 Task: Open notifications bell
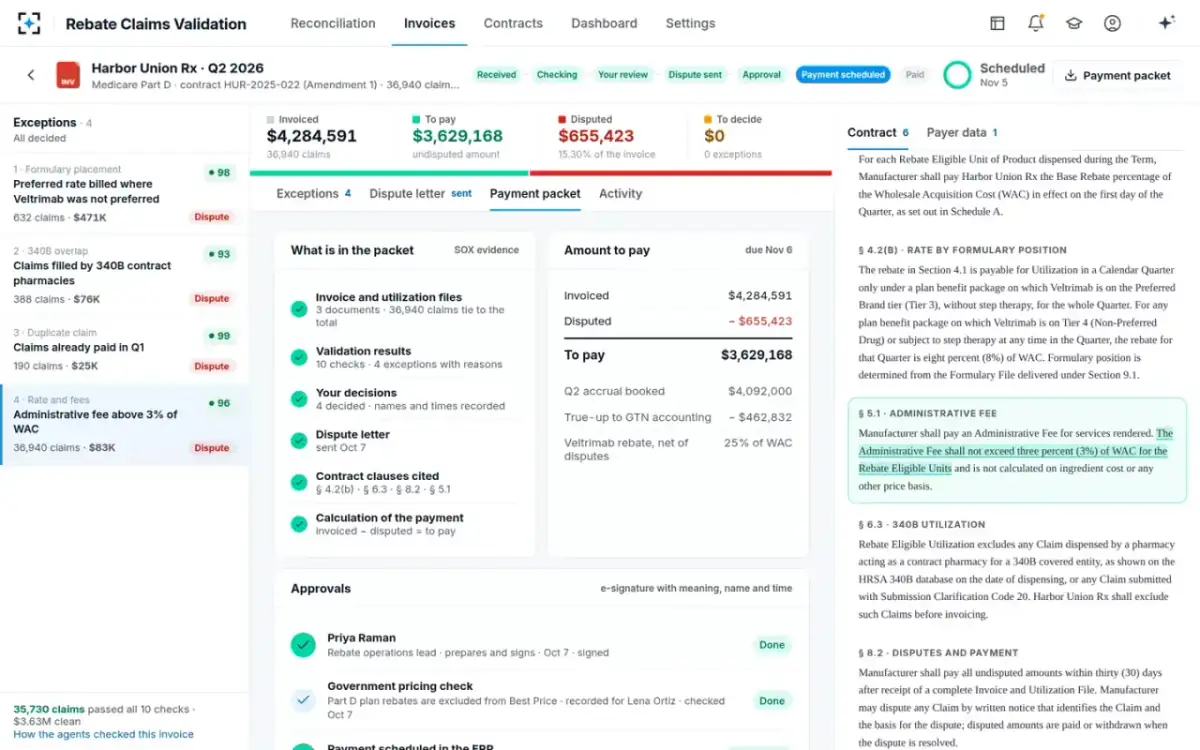tap(1035, 23)
